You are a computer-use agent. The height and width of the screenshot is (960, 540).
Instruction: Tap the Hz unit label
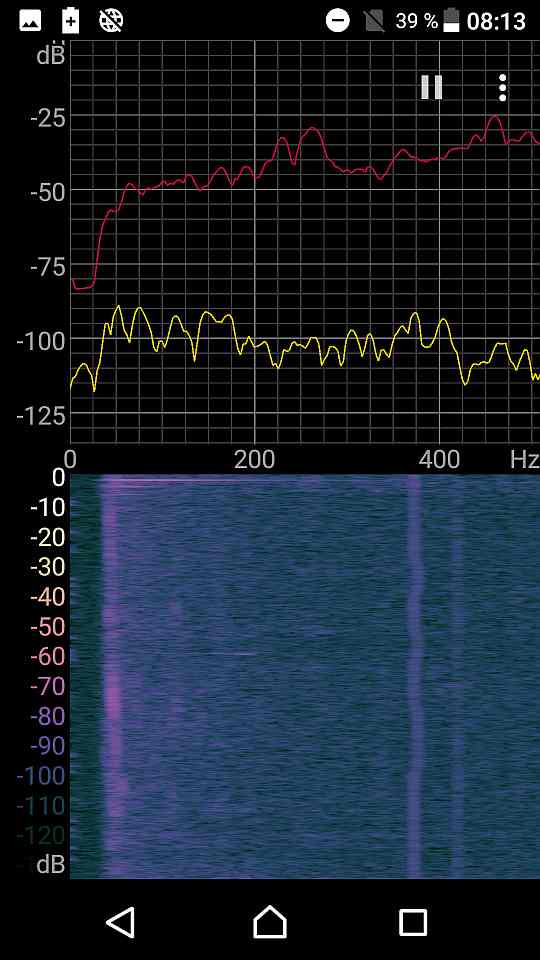(x=525, y=459)
